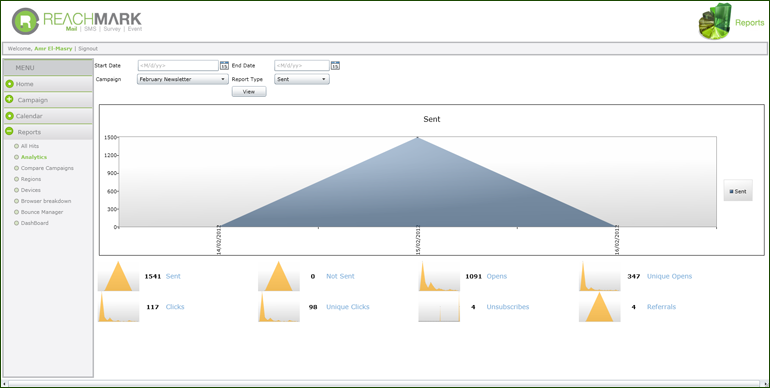770x388 pixels.
Task: Click the Devices bullet icon
Action: (17, 190)
